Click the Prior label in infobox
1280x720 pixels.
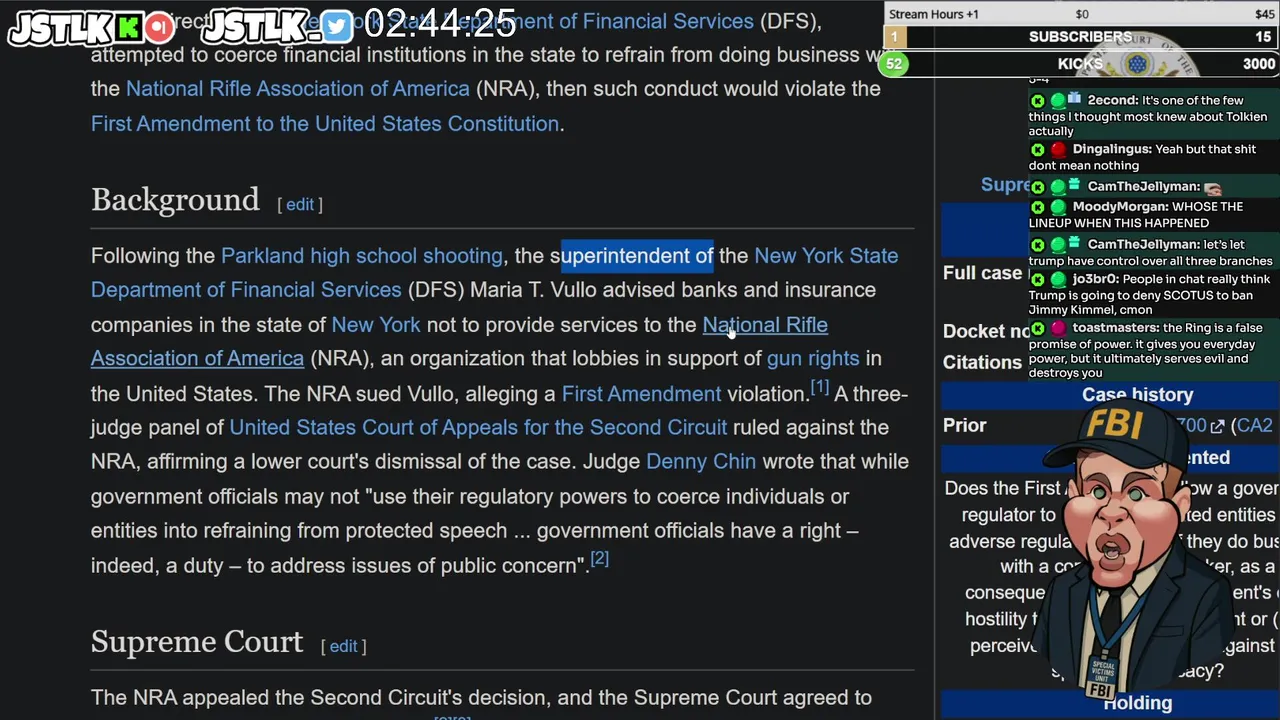coord(964,426)
